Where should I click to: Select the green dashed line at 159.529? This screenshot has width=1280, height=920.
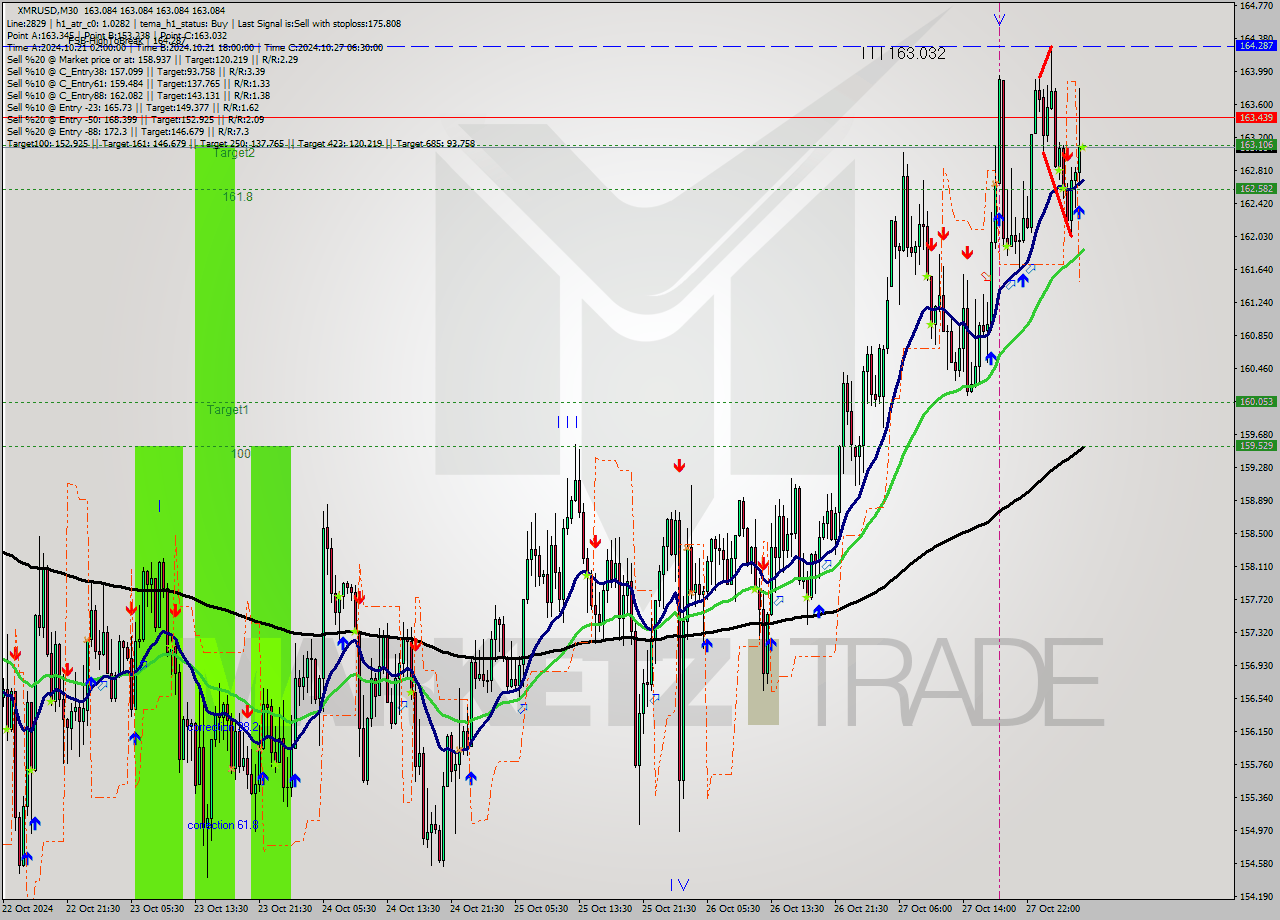(617, 446)
